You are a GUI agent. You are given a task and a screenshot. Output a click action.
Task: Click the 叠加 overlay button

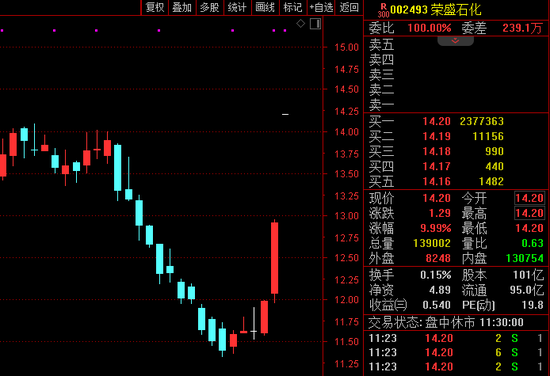(182, 7)
